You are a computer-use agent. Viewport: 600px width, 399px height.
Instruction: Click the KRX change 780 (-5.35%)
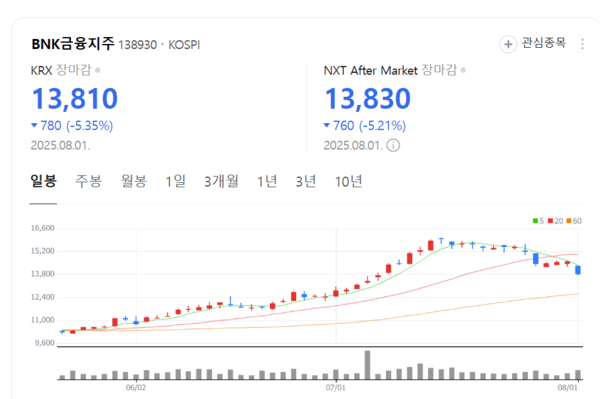coord(72,125)
